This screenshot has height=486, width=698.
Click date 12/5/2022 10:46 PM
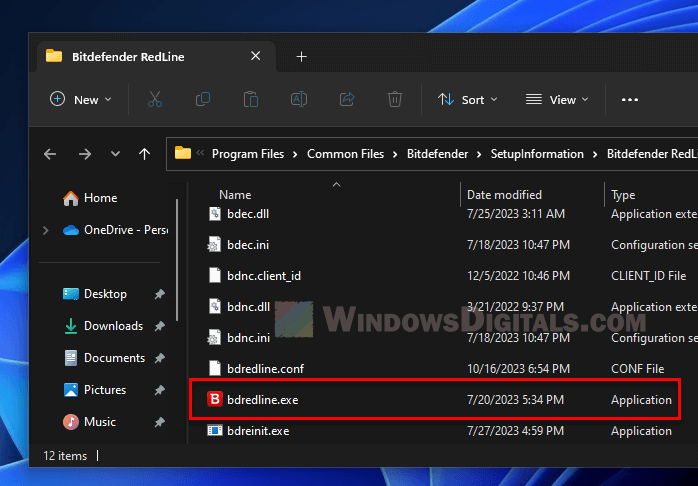(x=518, y=276)
